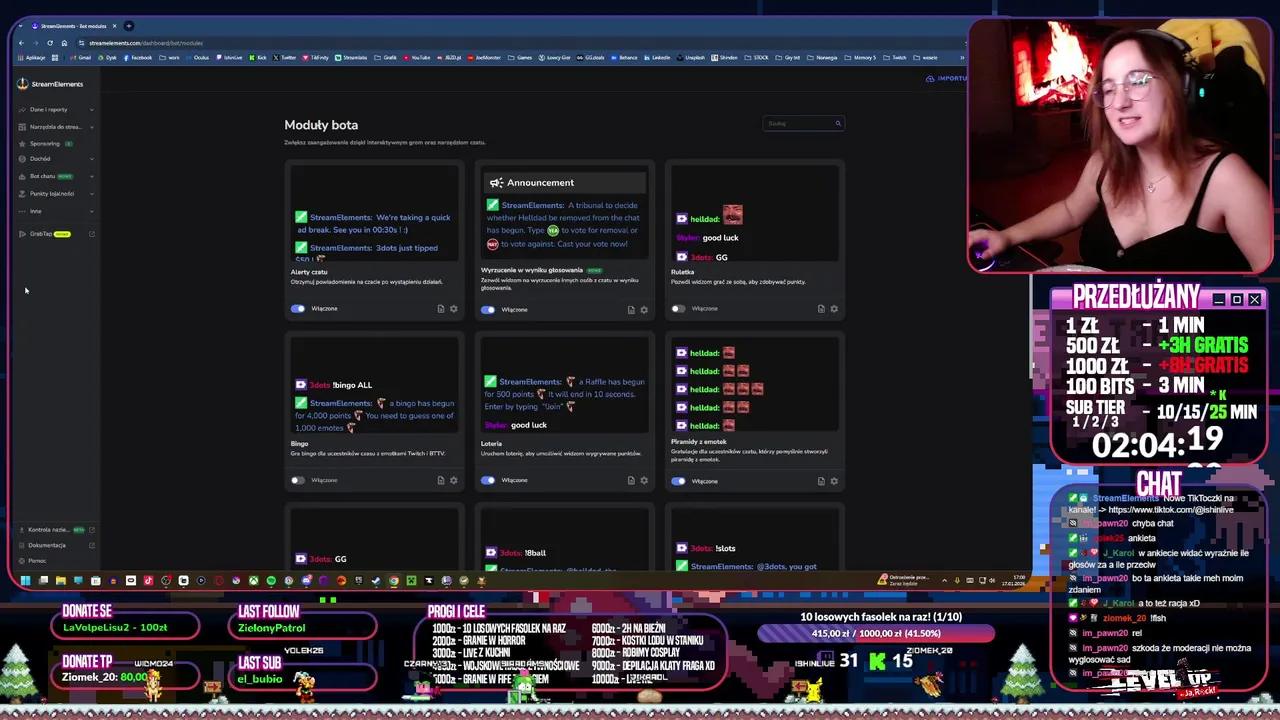Open the new browser tab plus button
The width and height of the screenshot is (1280, 720).
(129, 26)
